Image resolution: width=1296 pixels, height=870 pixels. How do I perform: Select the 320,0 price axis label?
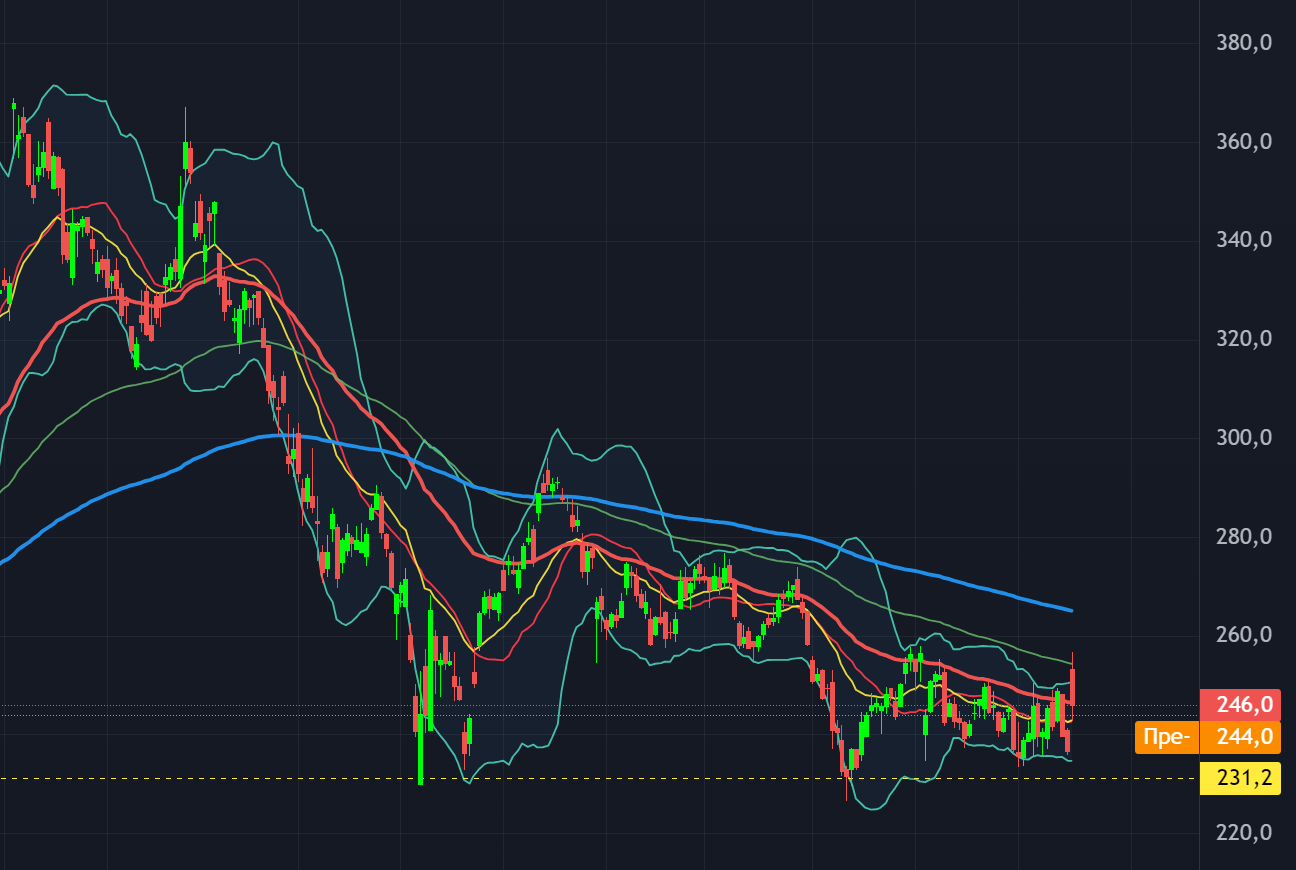(x=1244, y=339)
